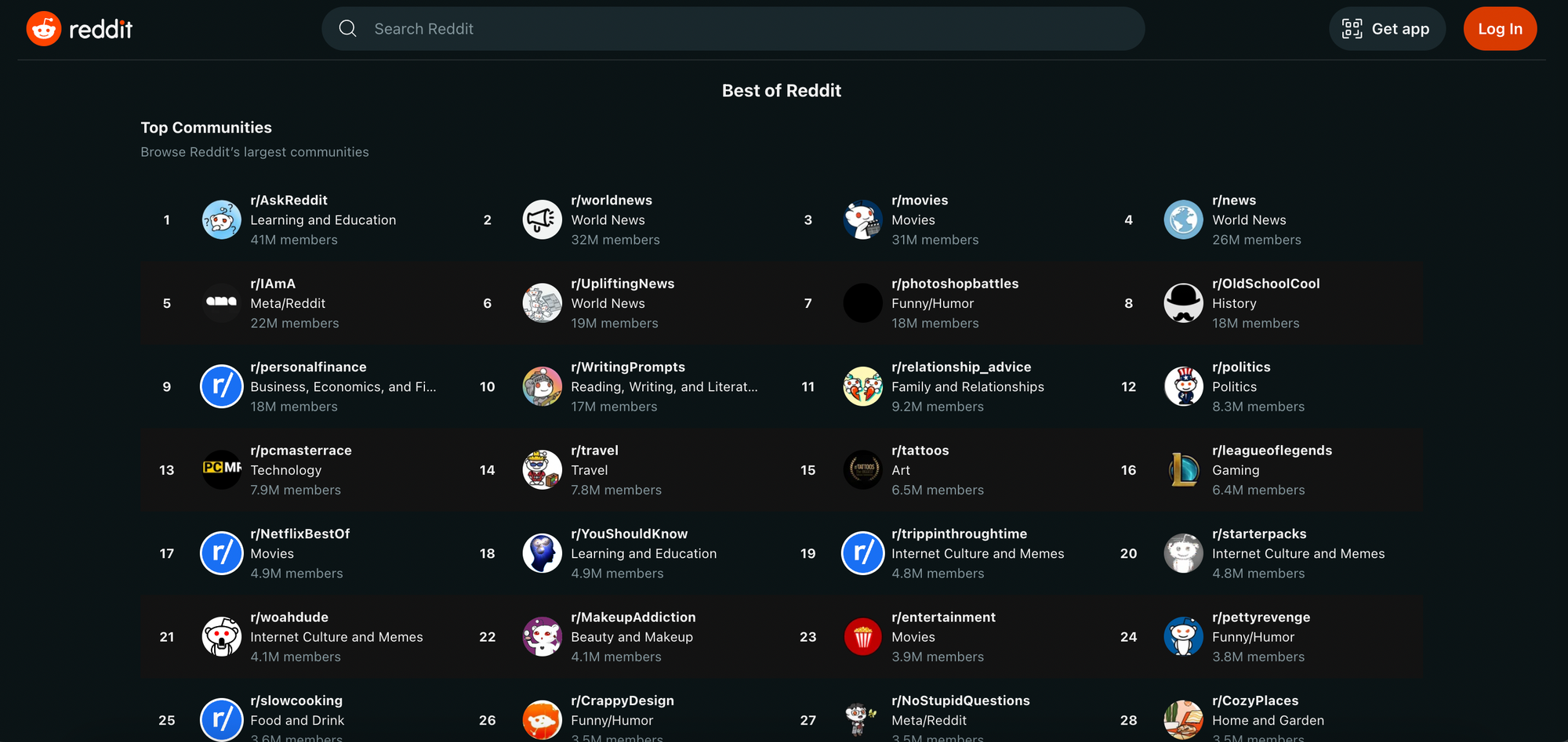Click the search magnifier icon
1568x742 pixels.
coord(347,29)
